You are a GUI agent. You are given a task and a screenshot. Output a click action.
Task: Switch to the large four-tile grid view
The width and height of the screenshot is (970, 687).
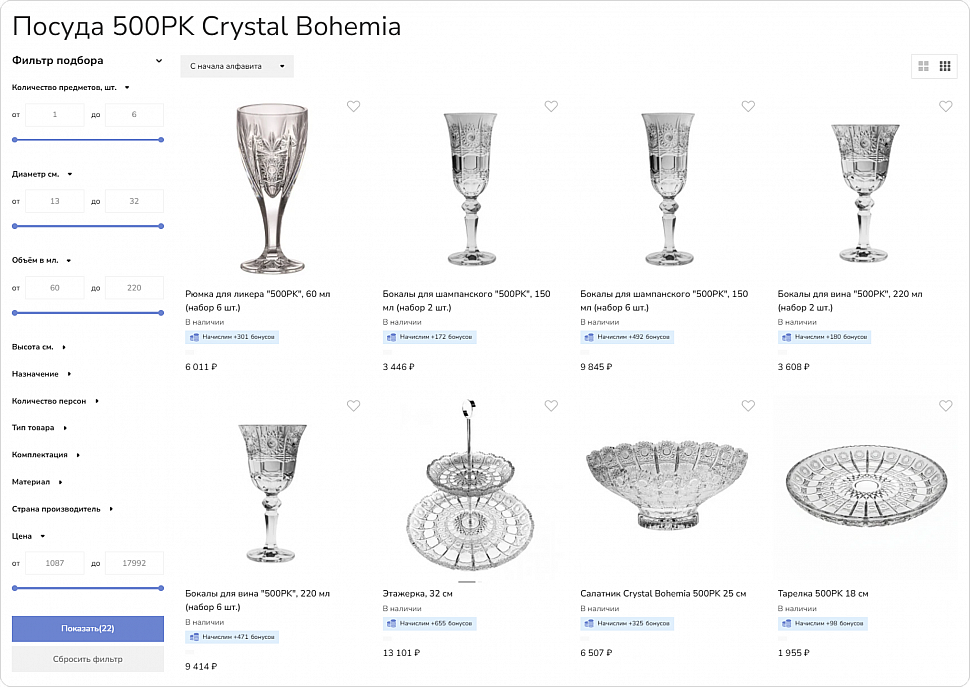pos(923,67)
